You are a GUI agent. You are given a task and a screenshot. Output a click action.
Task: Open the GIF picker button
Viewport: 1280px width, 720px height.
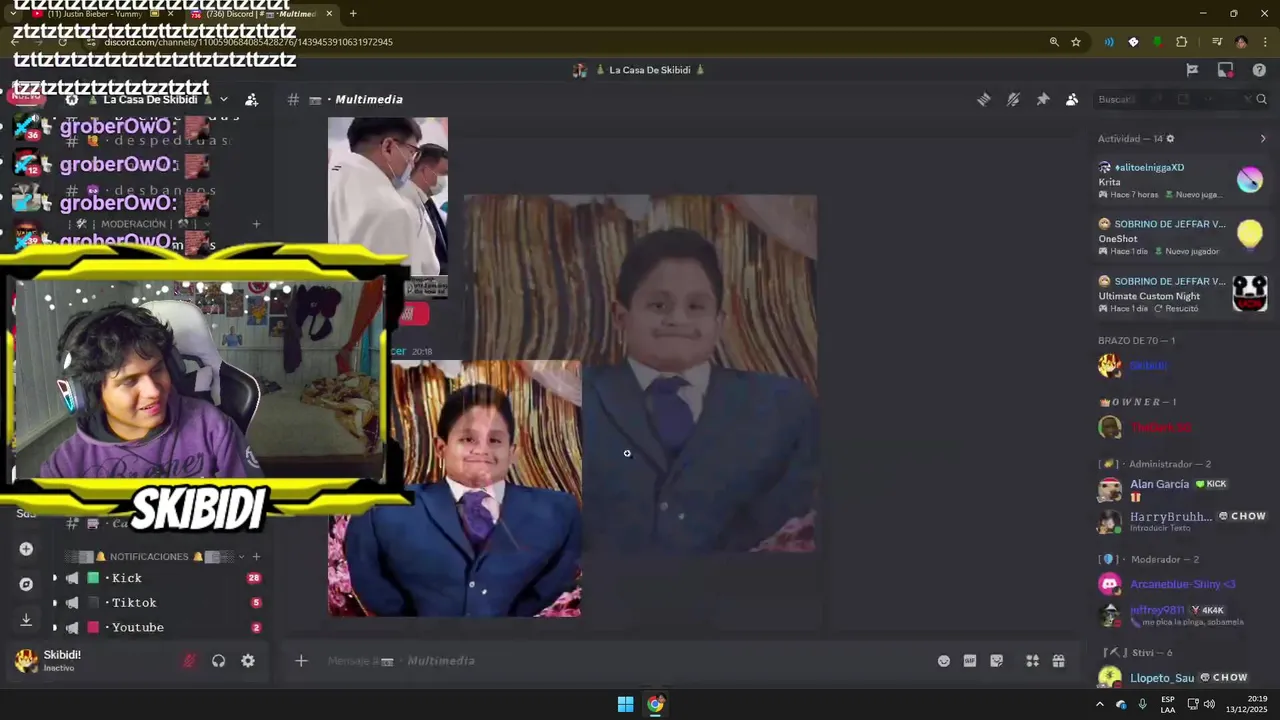click(970, 661)
